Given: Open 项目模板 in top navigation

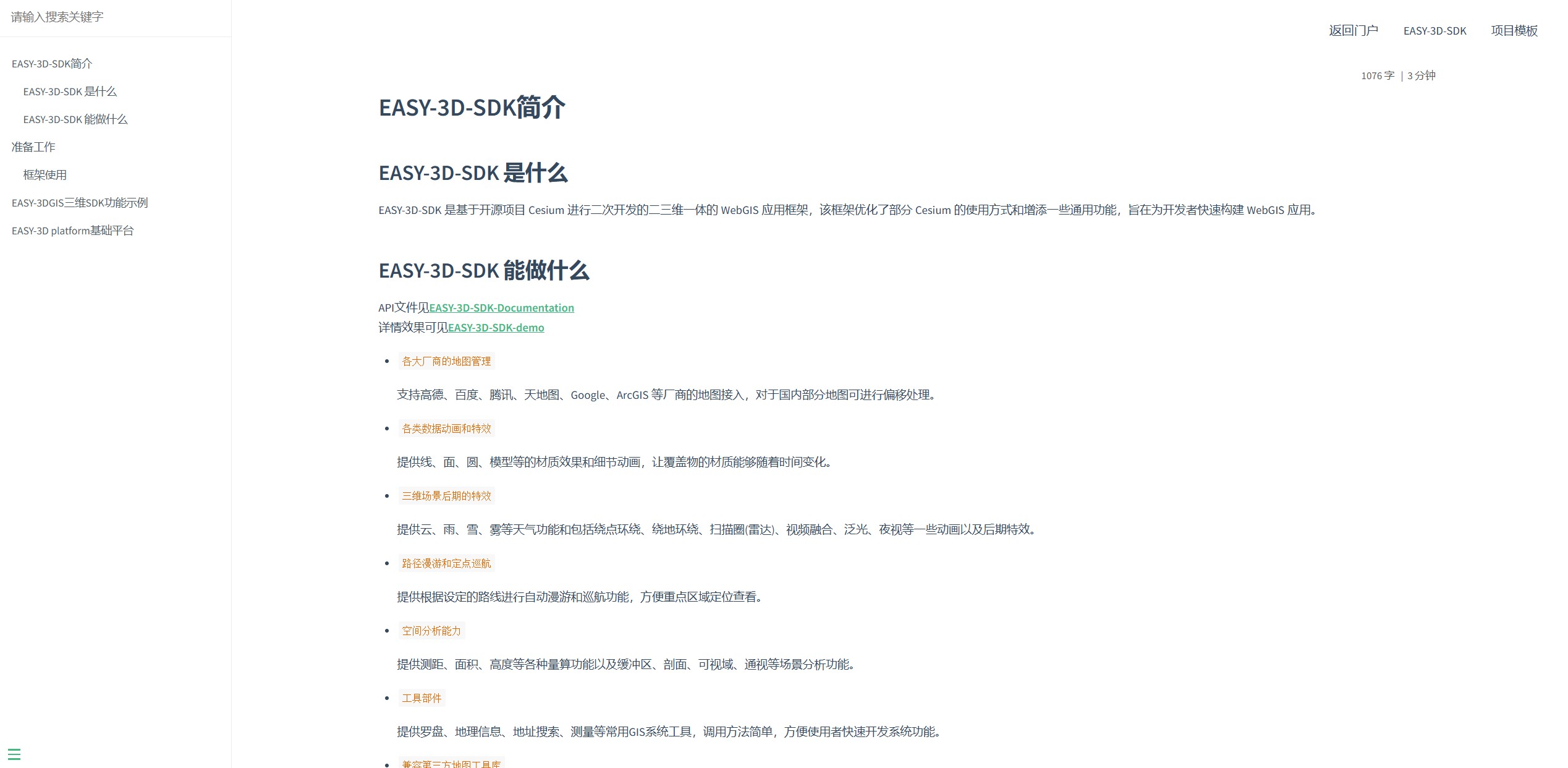Looking at the screenshot, I should 1514,30.
